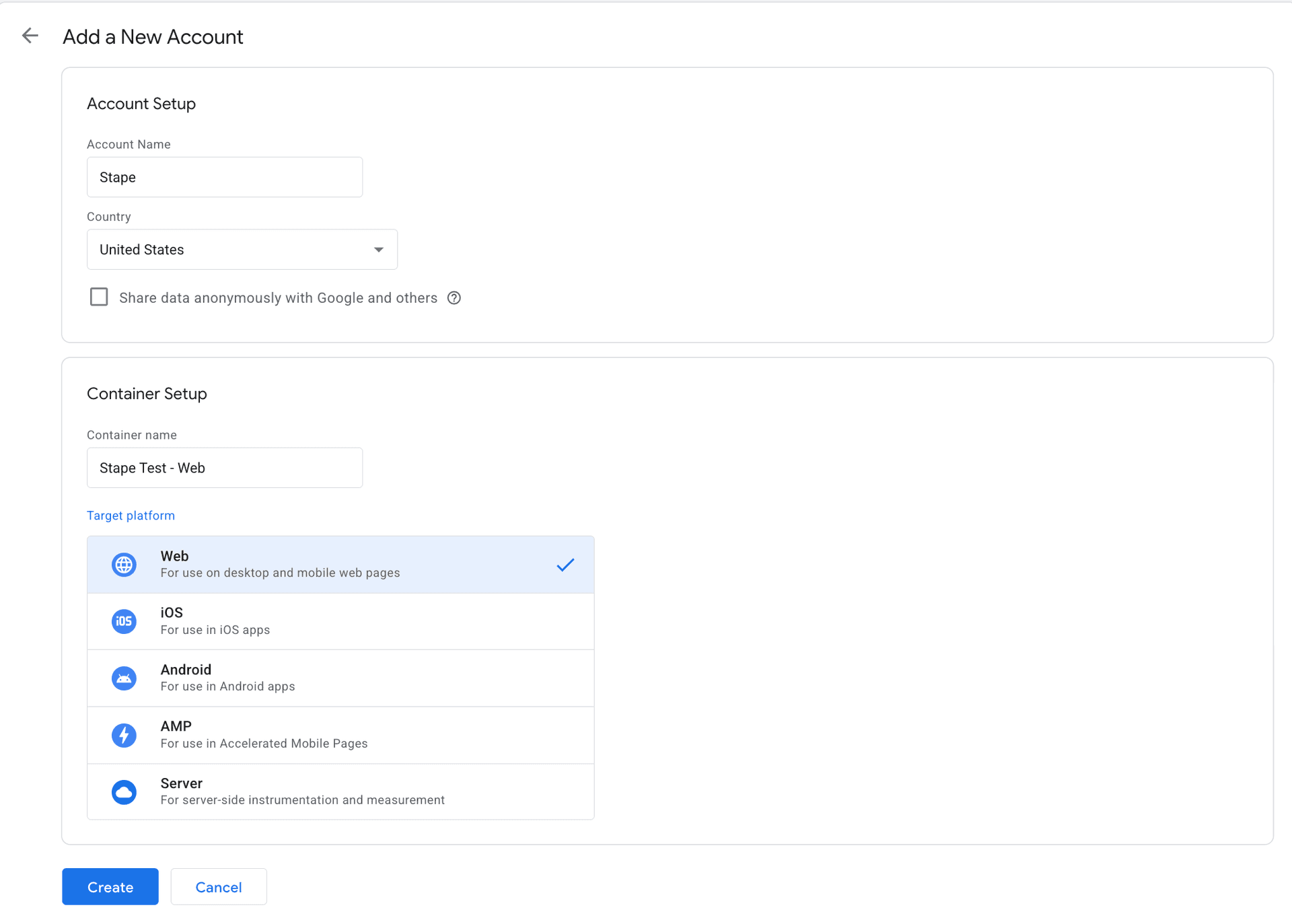Click the Server cloud icon
Screen dimensions: 1292x924
point(124,791)
